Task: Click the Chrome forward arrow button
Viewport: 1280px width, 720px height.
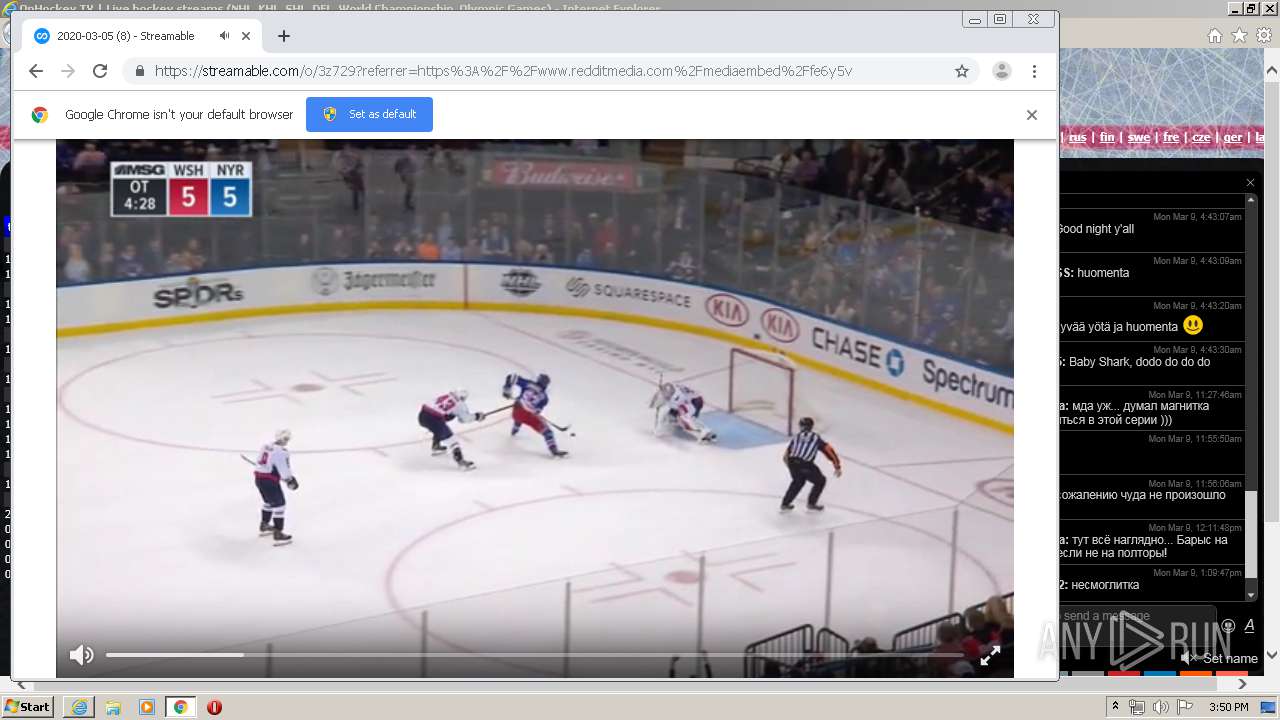Action: pos(68,71)
